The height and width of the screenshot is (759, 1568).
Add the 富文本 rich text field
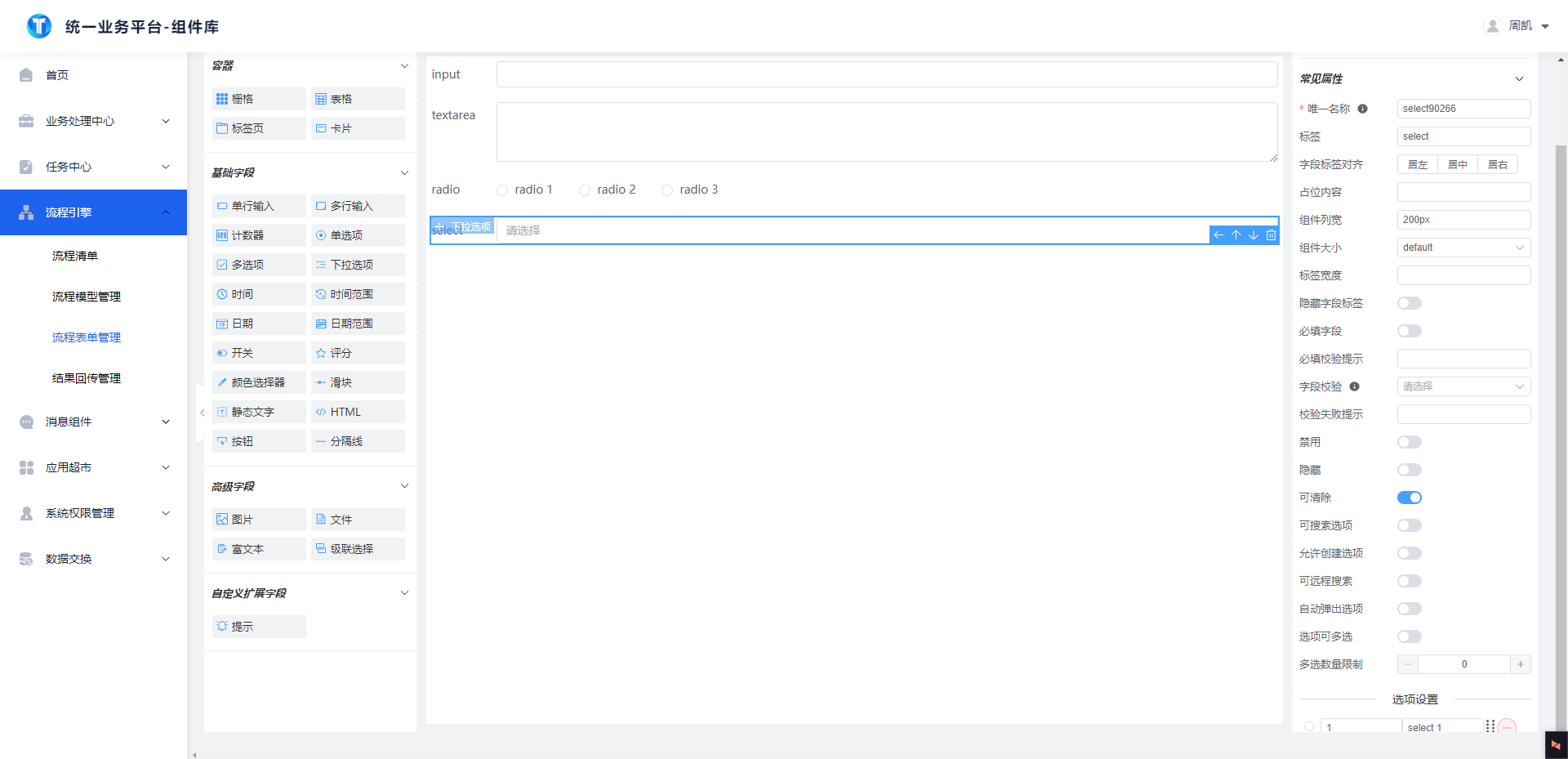[259, 549]
